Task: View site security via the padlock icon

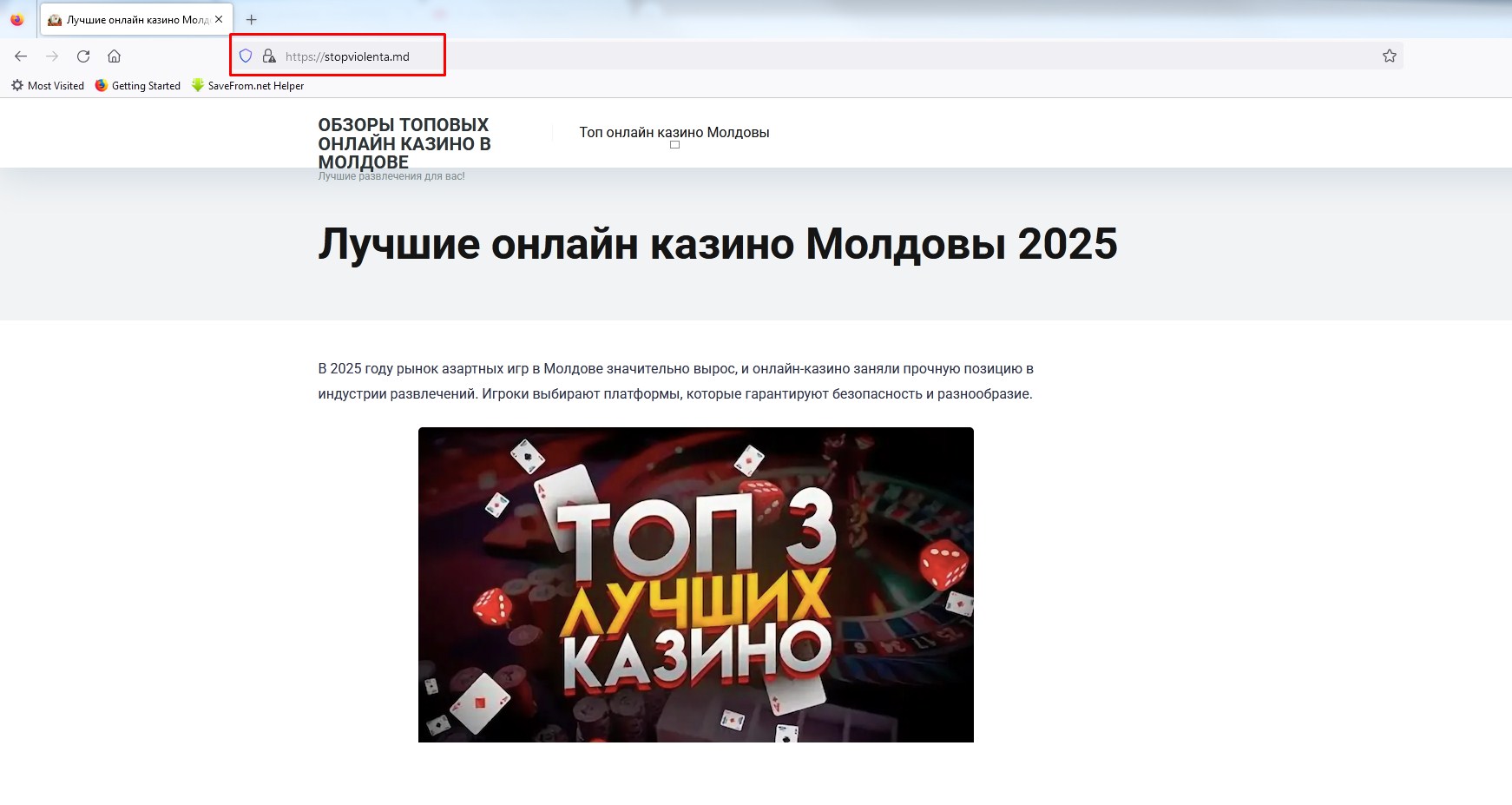Action: 269,56
